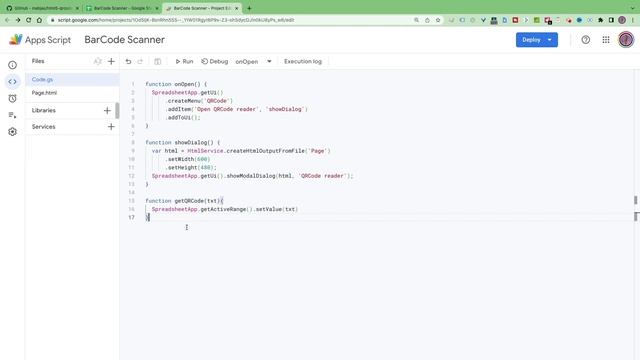Go back in browser history
The image size is (640, 360).
coord(7,20)
